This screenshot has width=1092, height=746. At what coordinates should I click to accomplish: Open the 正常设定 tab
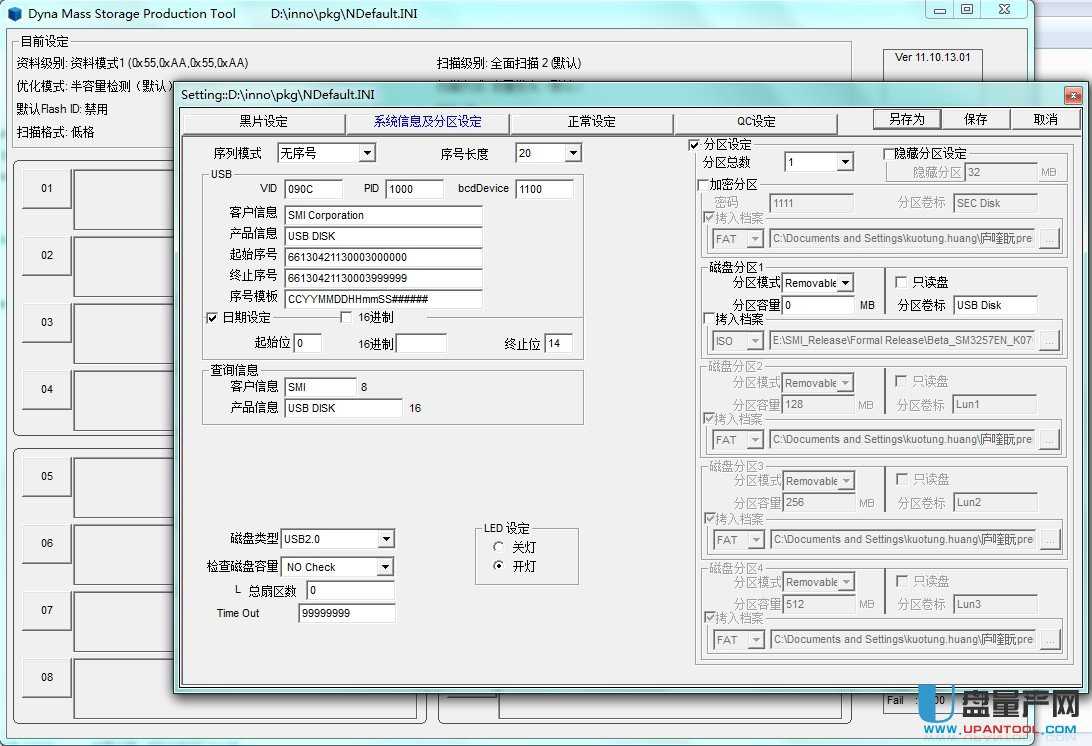pos(591,122)
